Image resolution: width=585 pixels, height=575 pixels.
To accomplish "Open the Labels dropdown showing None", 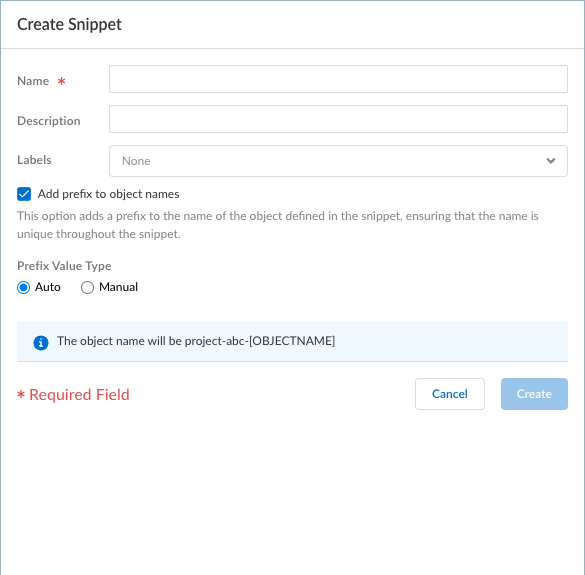I will (338, 161).
